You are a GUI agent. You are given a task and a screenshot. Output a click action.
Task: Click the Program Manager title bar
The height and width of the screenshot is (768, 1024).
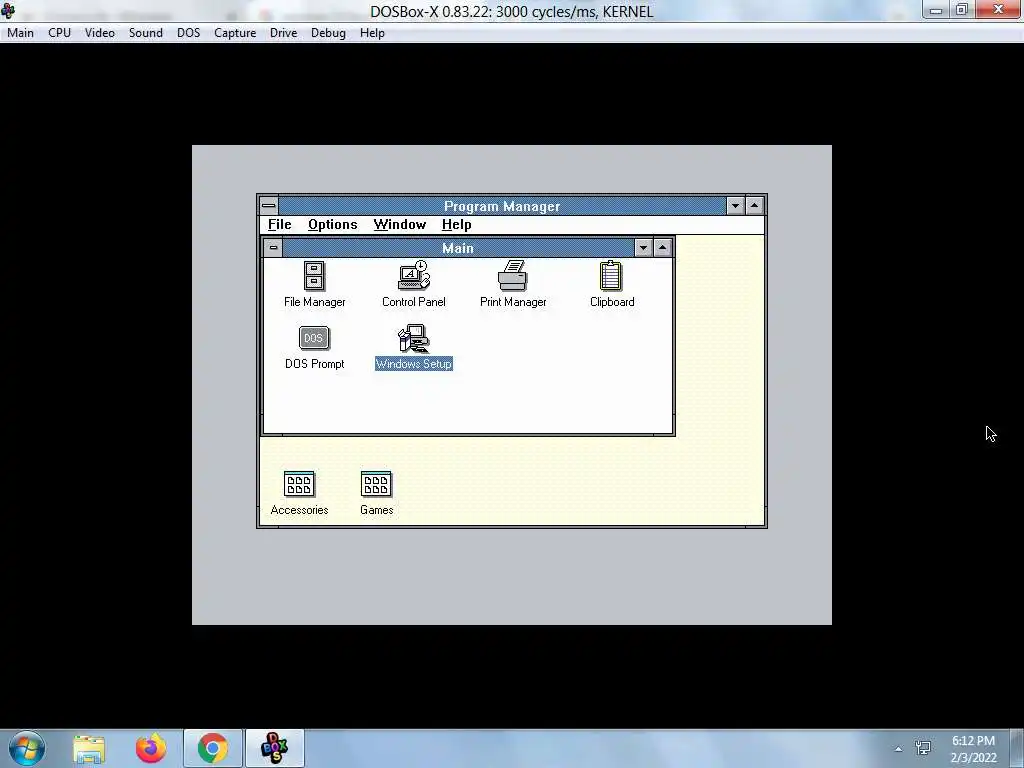502,206
